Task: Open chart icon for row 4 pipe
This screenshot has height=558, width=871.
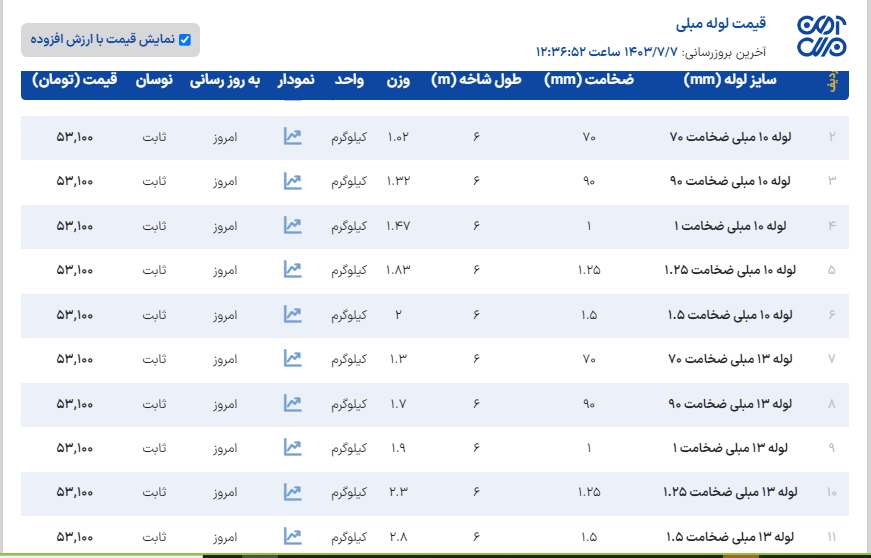Action: click(x=292, y=226)
